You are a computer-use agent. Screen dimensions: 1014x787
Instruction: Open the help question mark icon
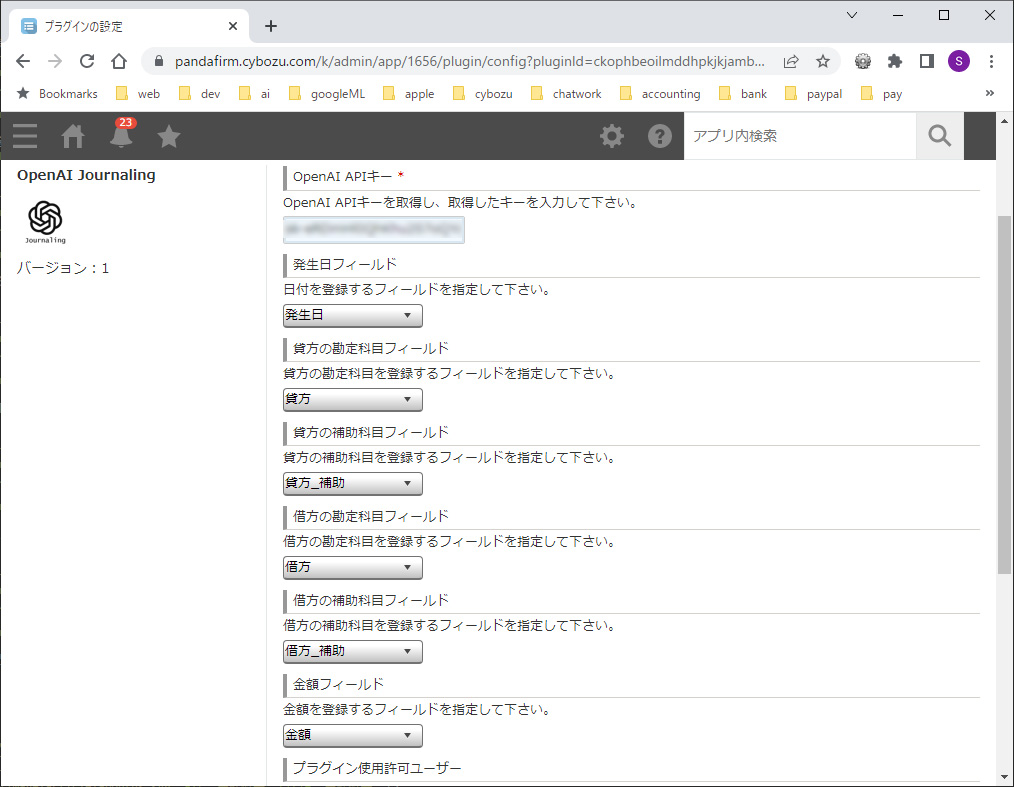660,136
